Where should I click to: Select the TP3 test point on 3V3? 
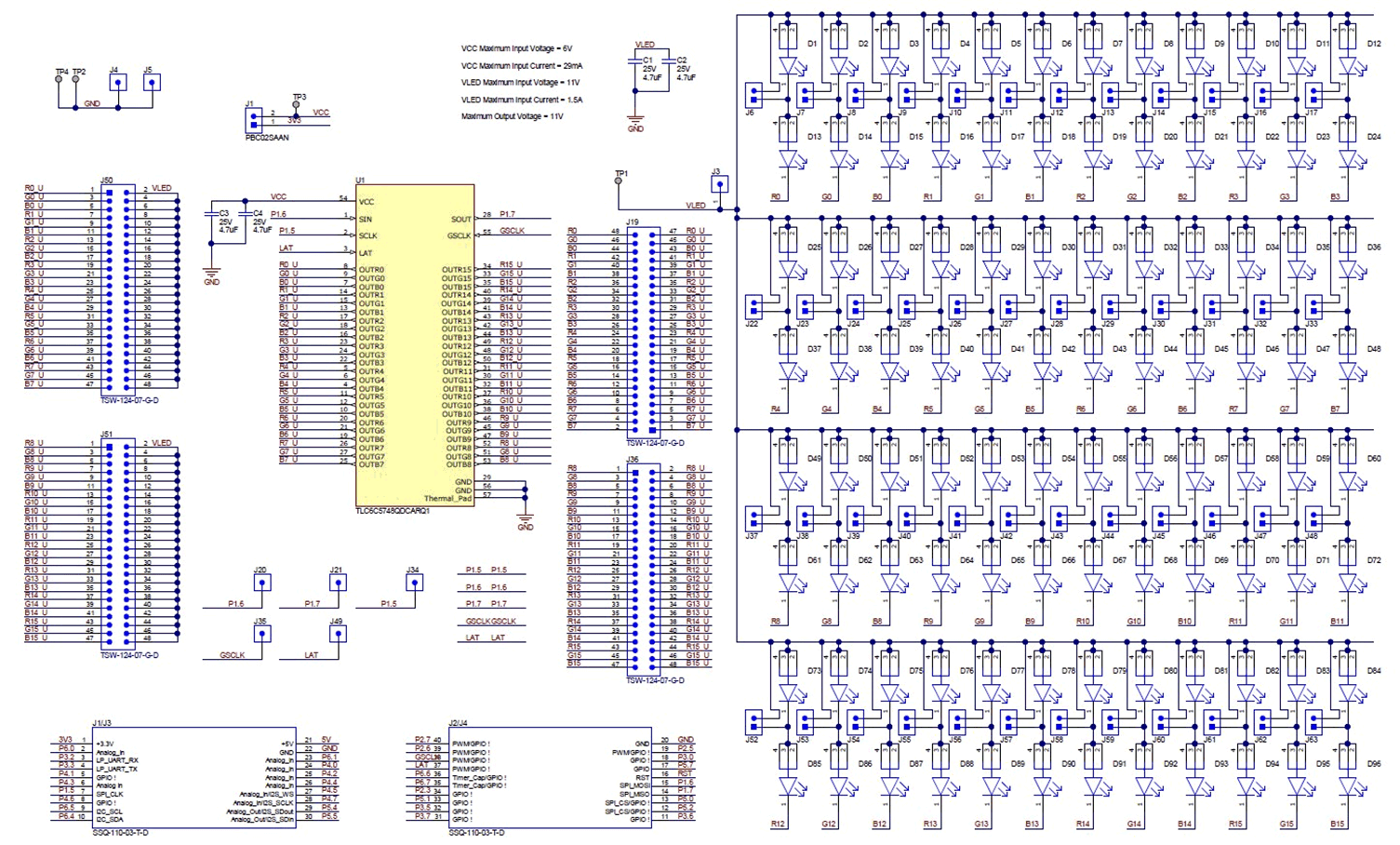pos(297,105)
